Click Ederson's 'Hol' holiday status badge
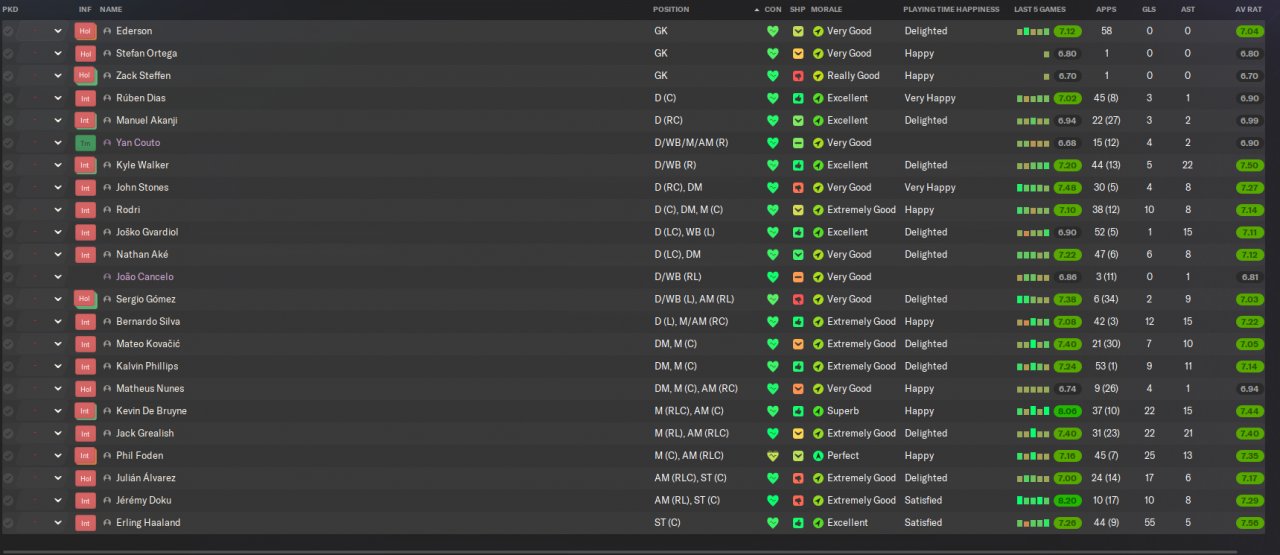The width and height of the screenshot is (1280, 555). pos(85,31)
